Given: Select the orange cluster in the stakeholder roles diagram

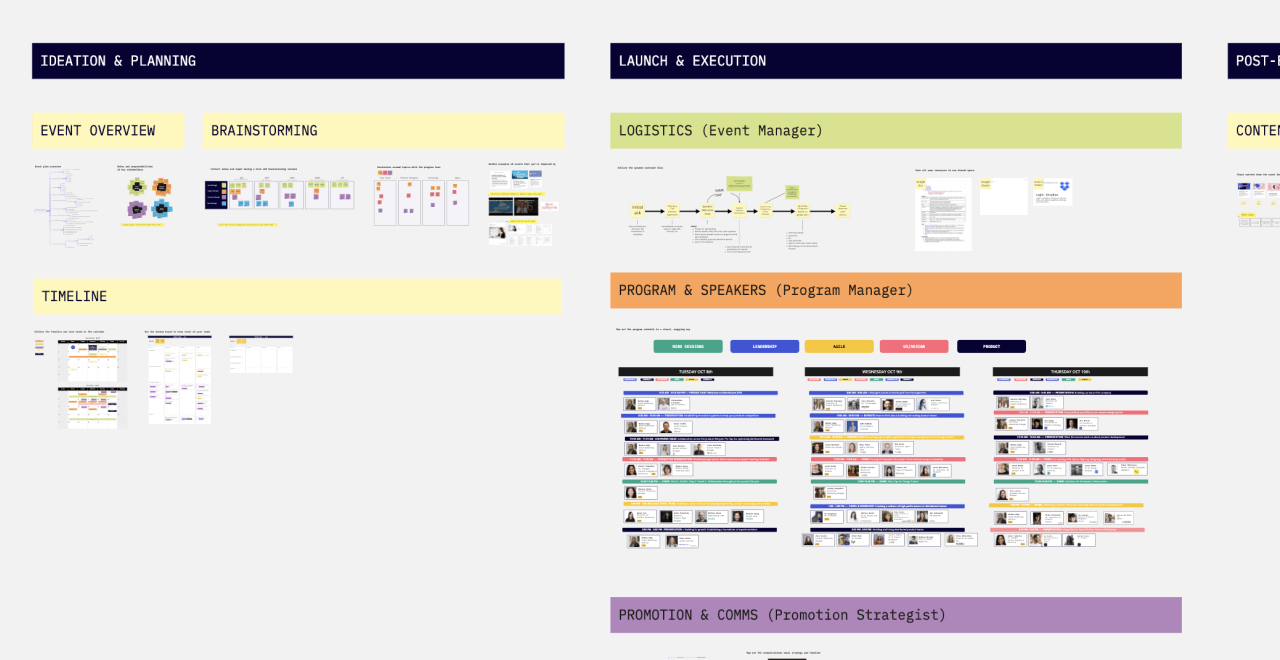Looking at the screenshot, I should pyautogui.click(x=162, y=187).
